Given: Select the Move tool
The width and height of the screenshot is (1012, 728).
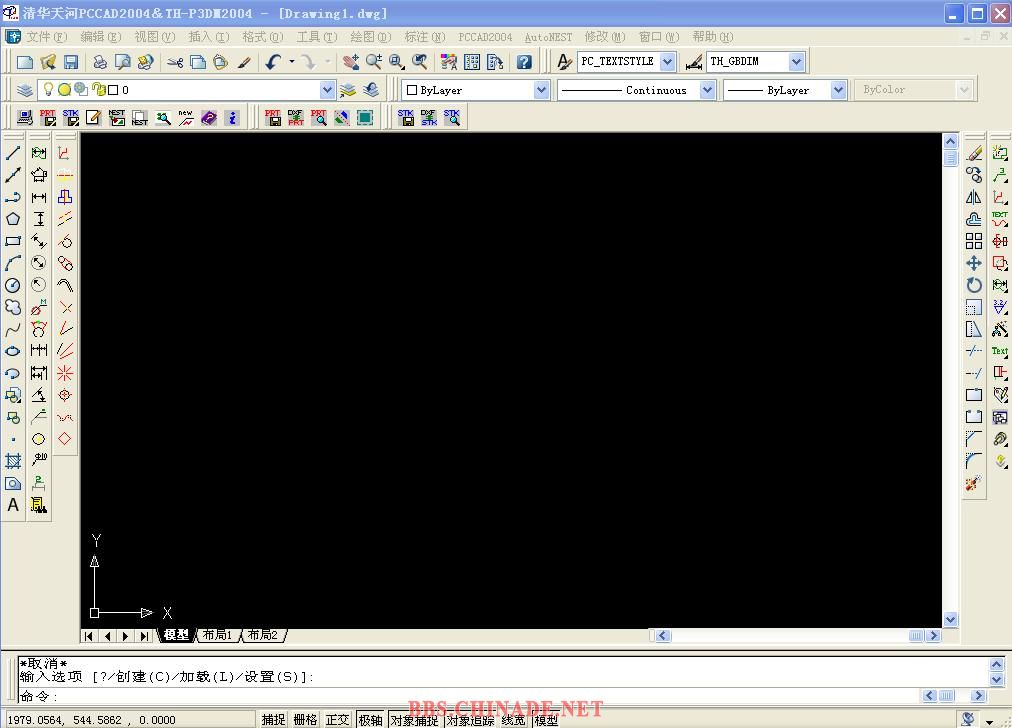Looking at the screenshot, I should coord(974,263).
